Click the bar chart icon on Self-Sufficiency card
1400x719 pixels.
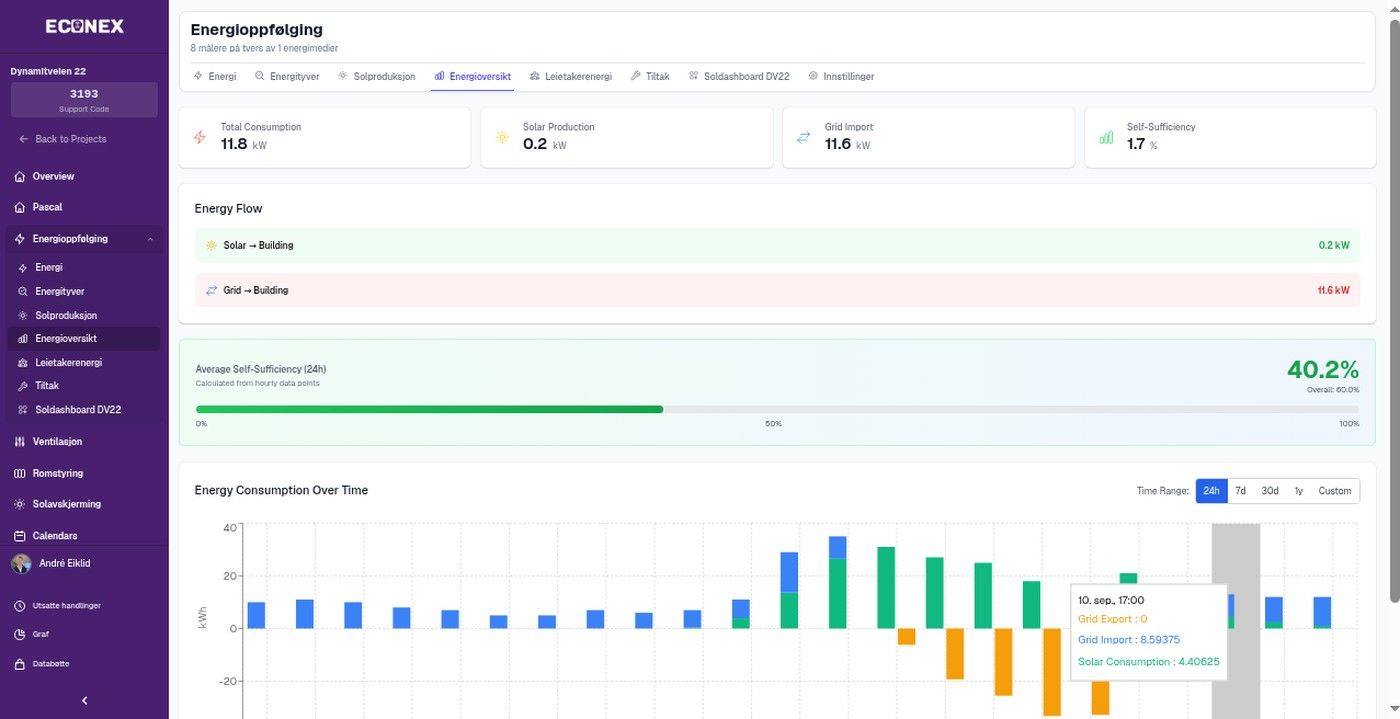click(x=1106, y=137)
